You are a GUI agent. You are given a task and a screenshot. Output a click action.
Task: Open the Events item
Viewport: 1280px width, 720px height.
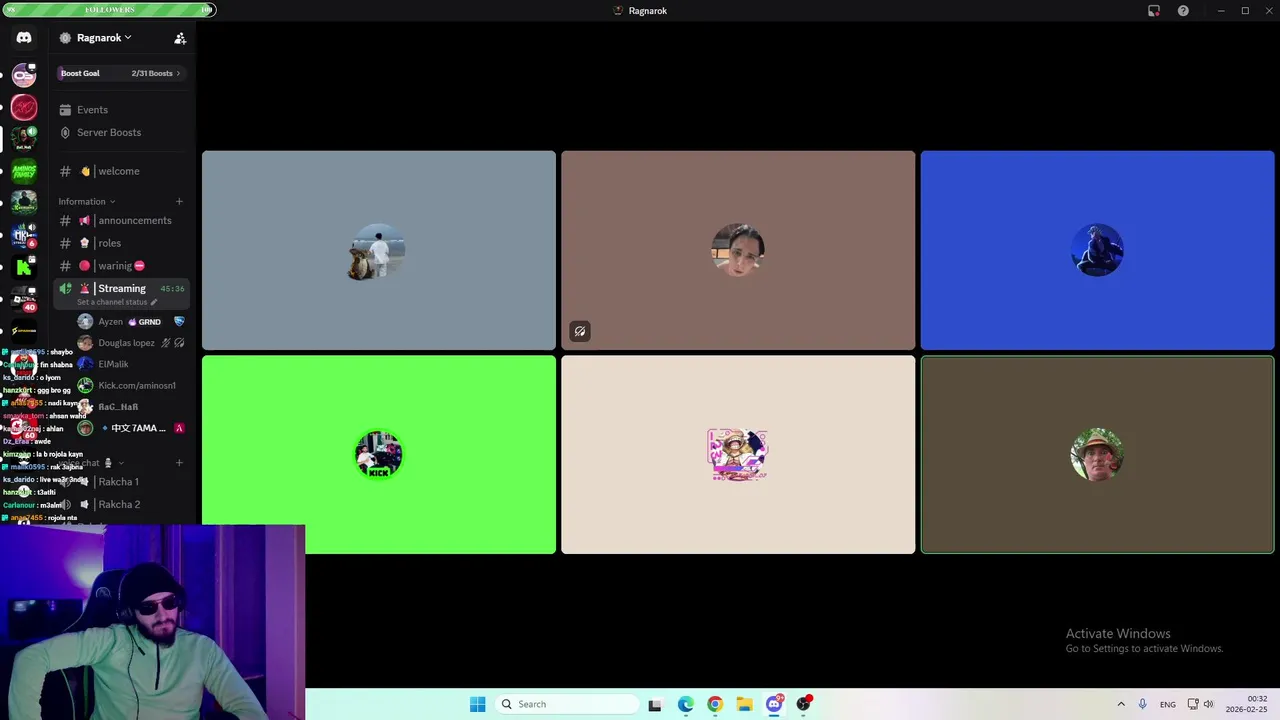click(x=92, y=110)
